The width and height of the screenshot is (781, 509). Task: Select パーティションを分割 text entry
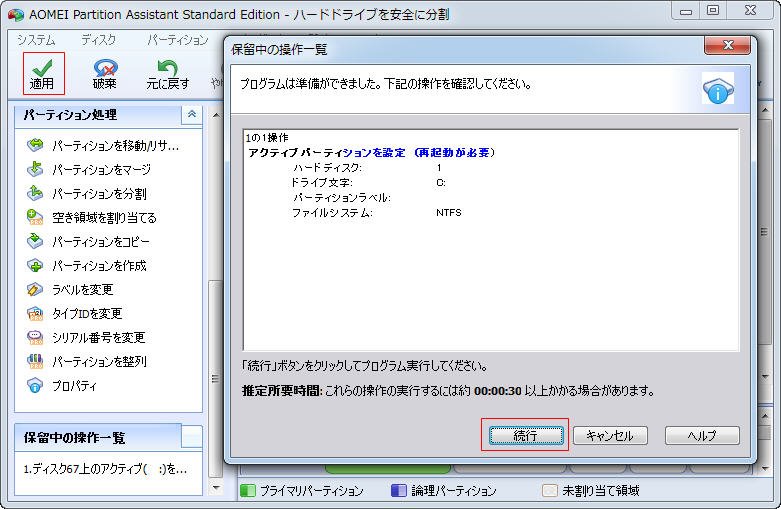point(99,193)
